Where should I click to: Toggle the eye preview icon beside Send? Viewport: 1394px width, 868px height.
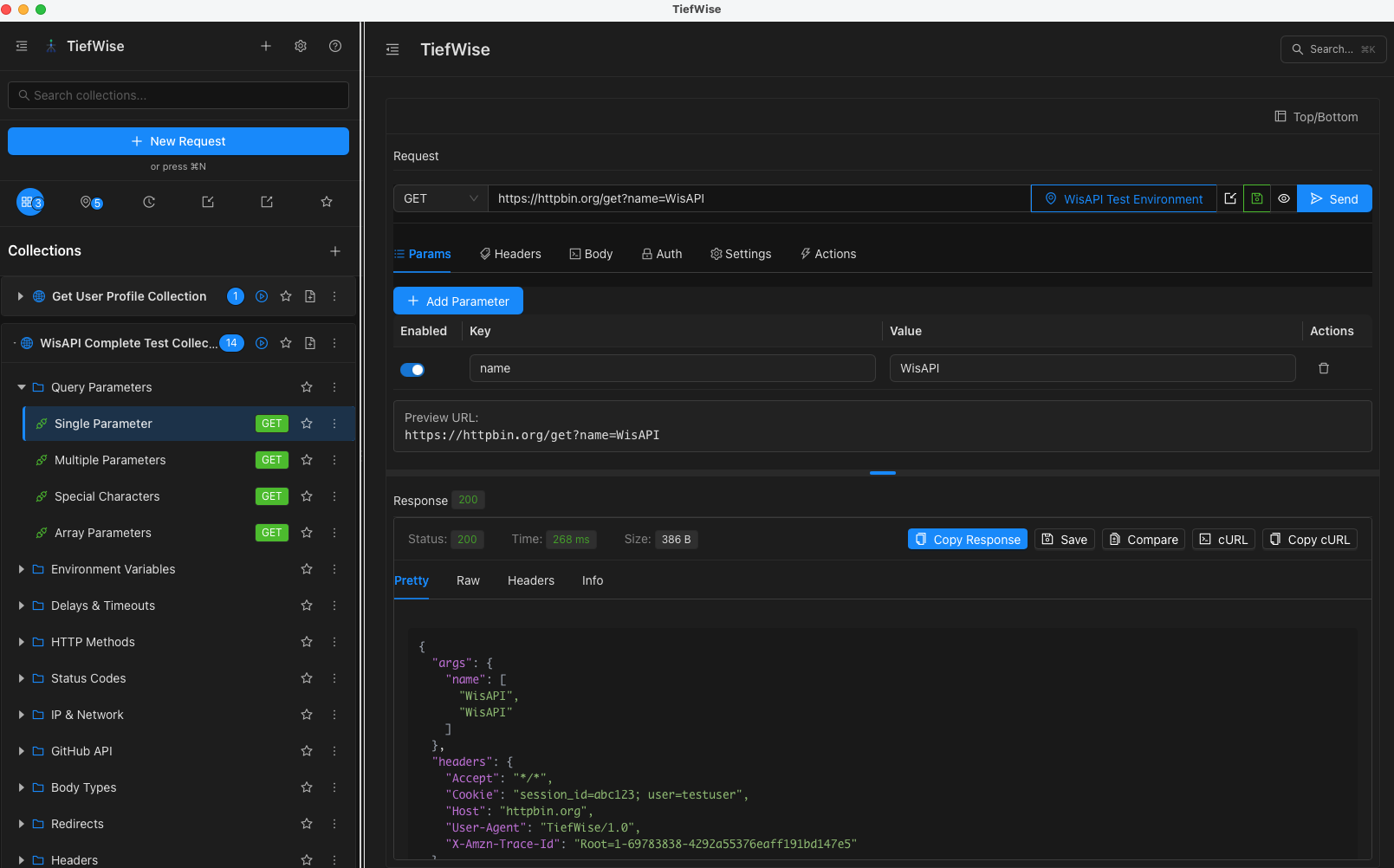coord(1284,198)
